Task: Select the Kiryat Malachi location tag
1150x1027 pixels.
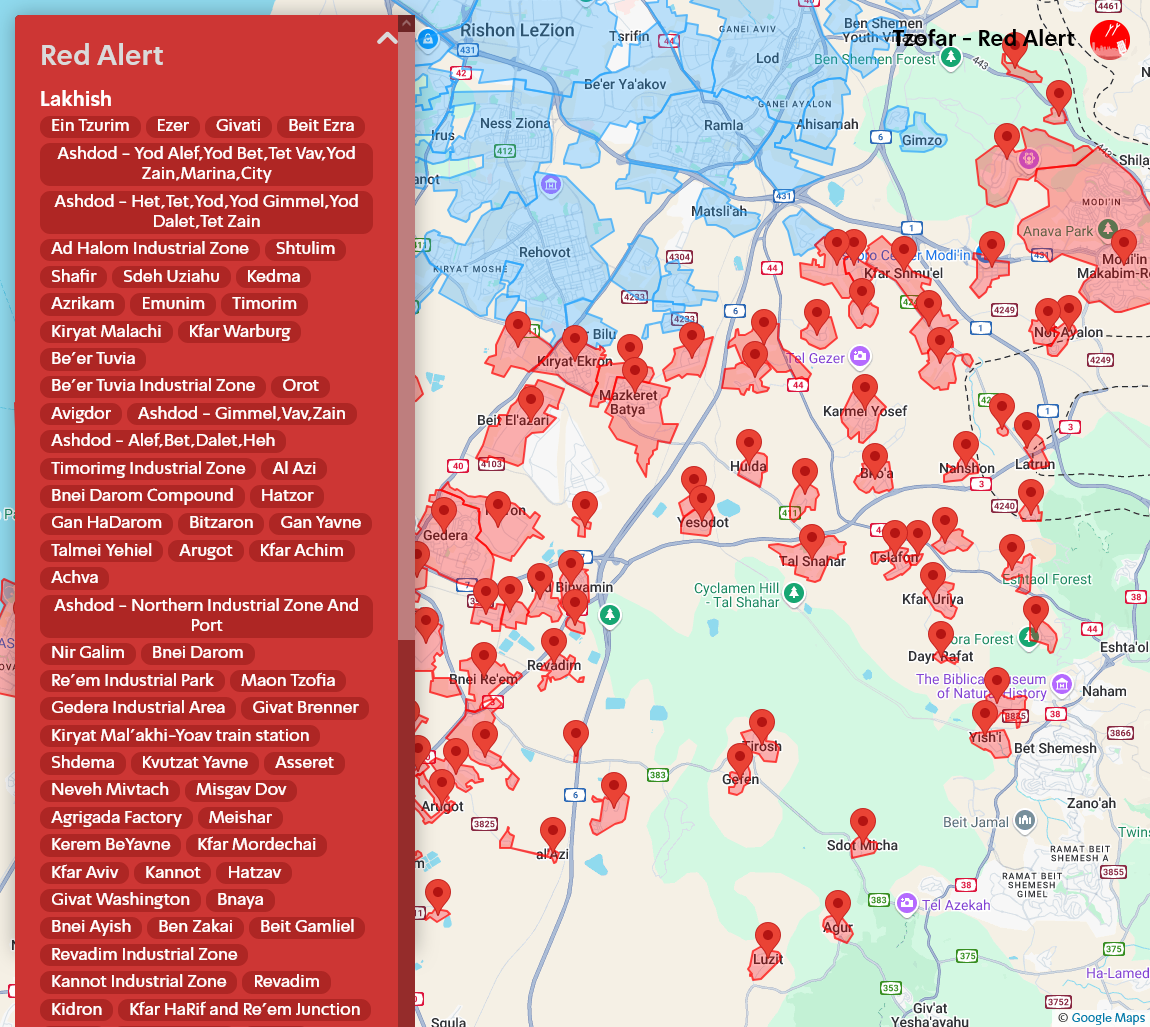Action: pos(106,332)
